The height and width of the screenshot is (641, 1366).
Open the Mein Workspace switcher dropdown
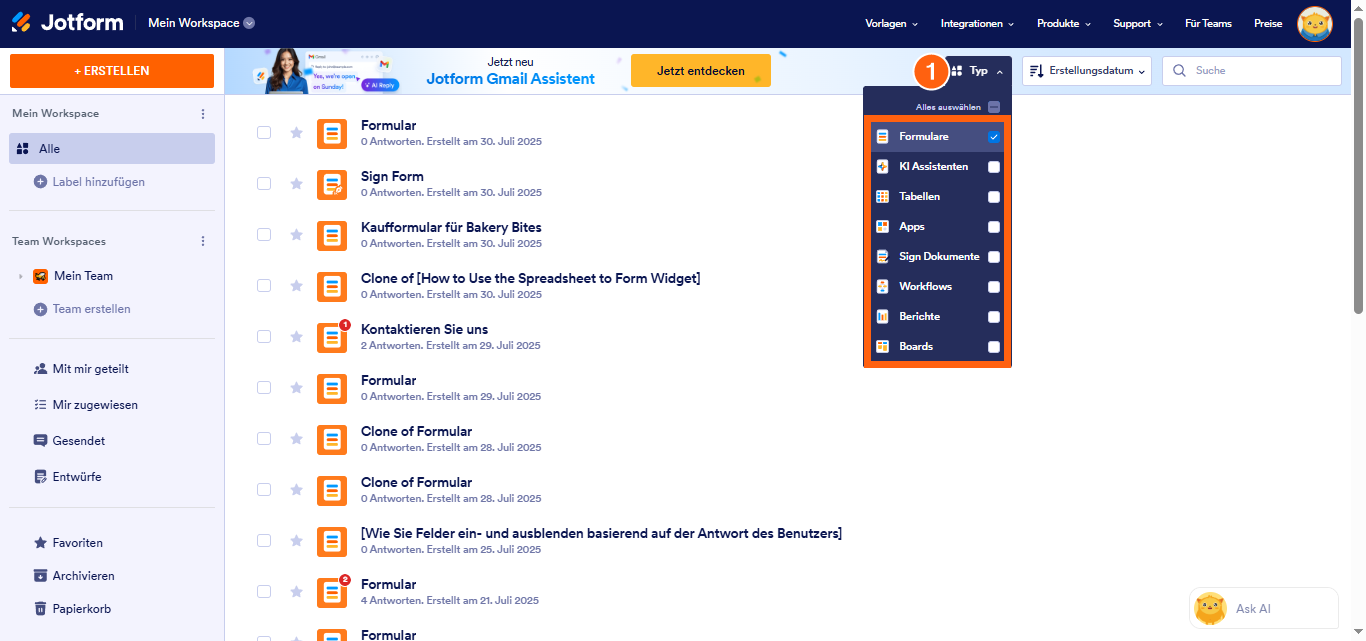201,23
